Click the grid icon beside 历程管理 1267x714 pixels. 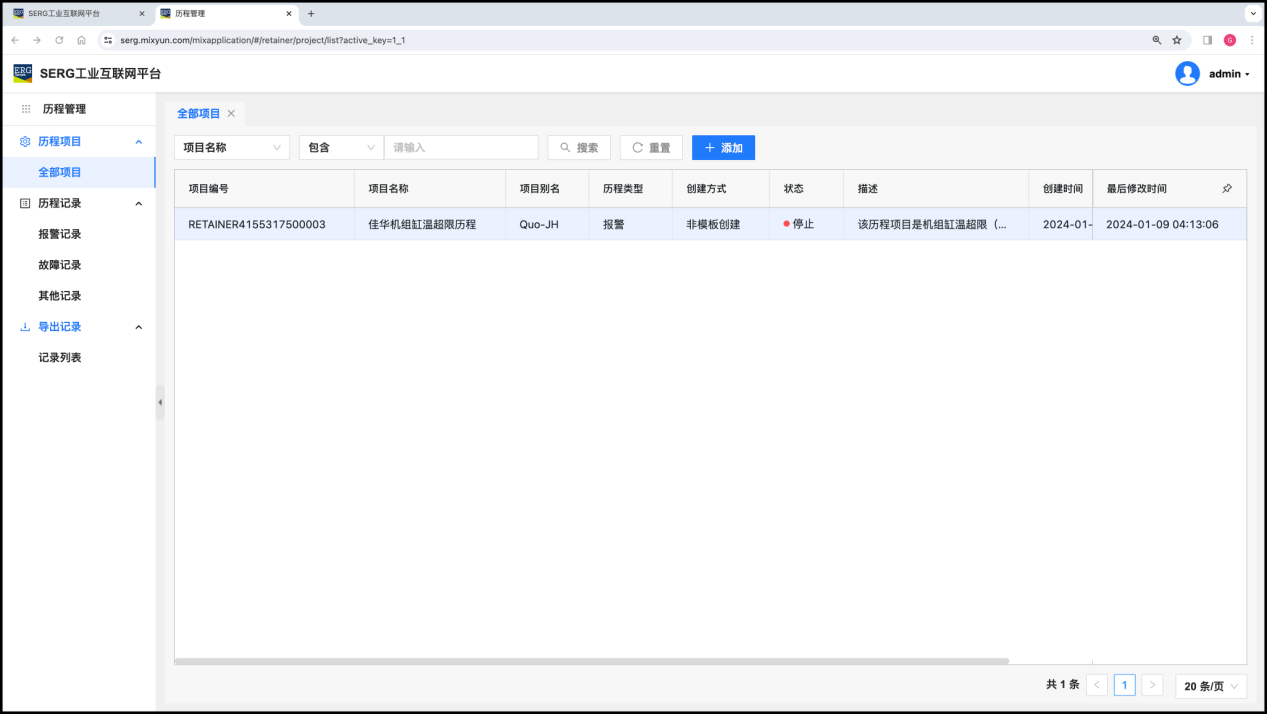coord(26,109)
